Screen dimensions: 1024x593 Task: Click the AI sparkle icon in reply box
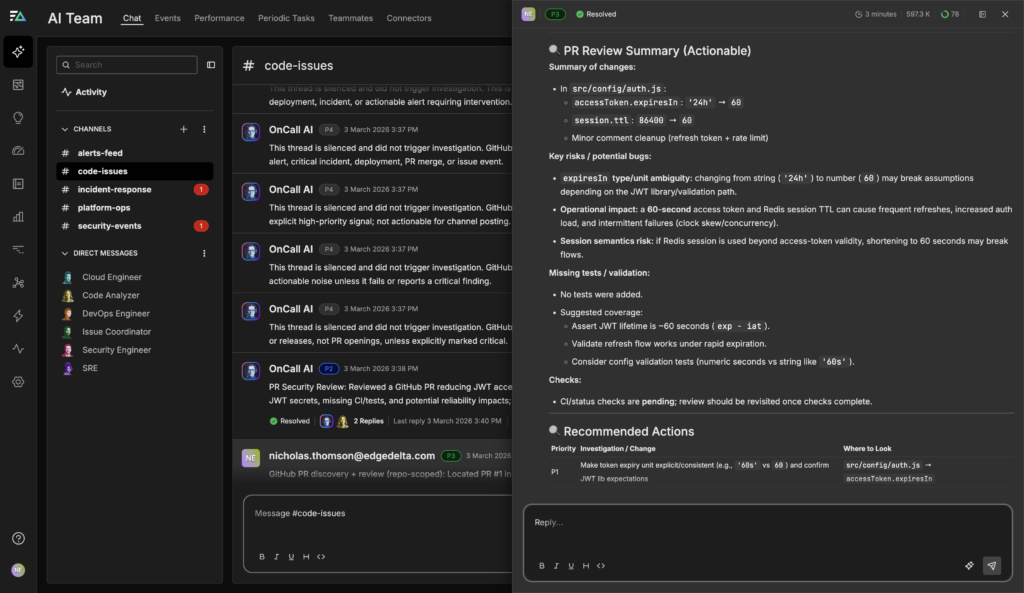pyautogui.click(x=969, y=565)
